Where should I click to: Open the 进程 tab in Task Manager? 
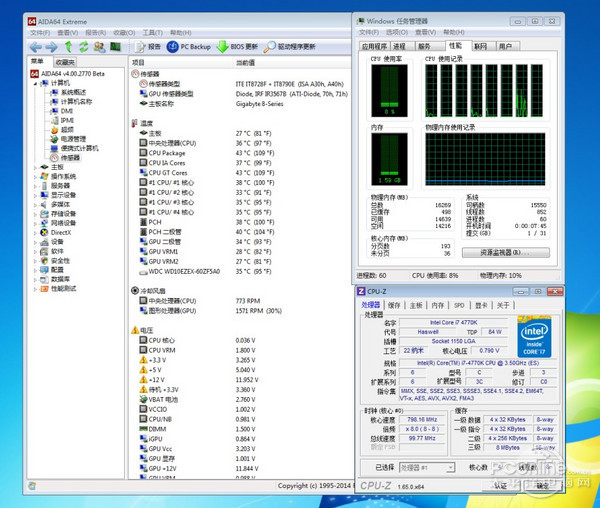click(x=399, y=45)
